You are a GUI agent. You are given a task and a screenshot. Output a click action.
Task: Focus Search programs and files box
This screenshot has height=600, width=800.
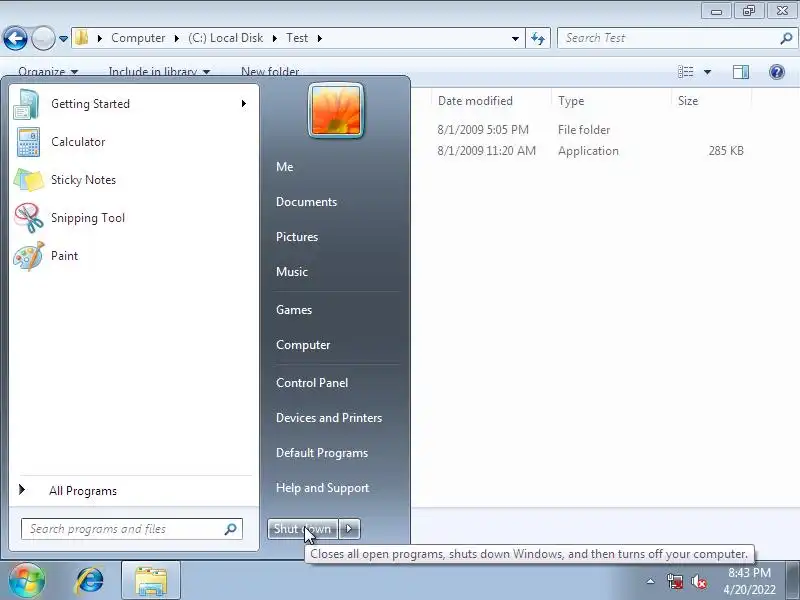pyautogui.click(x=132, y=529)
